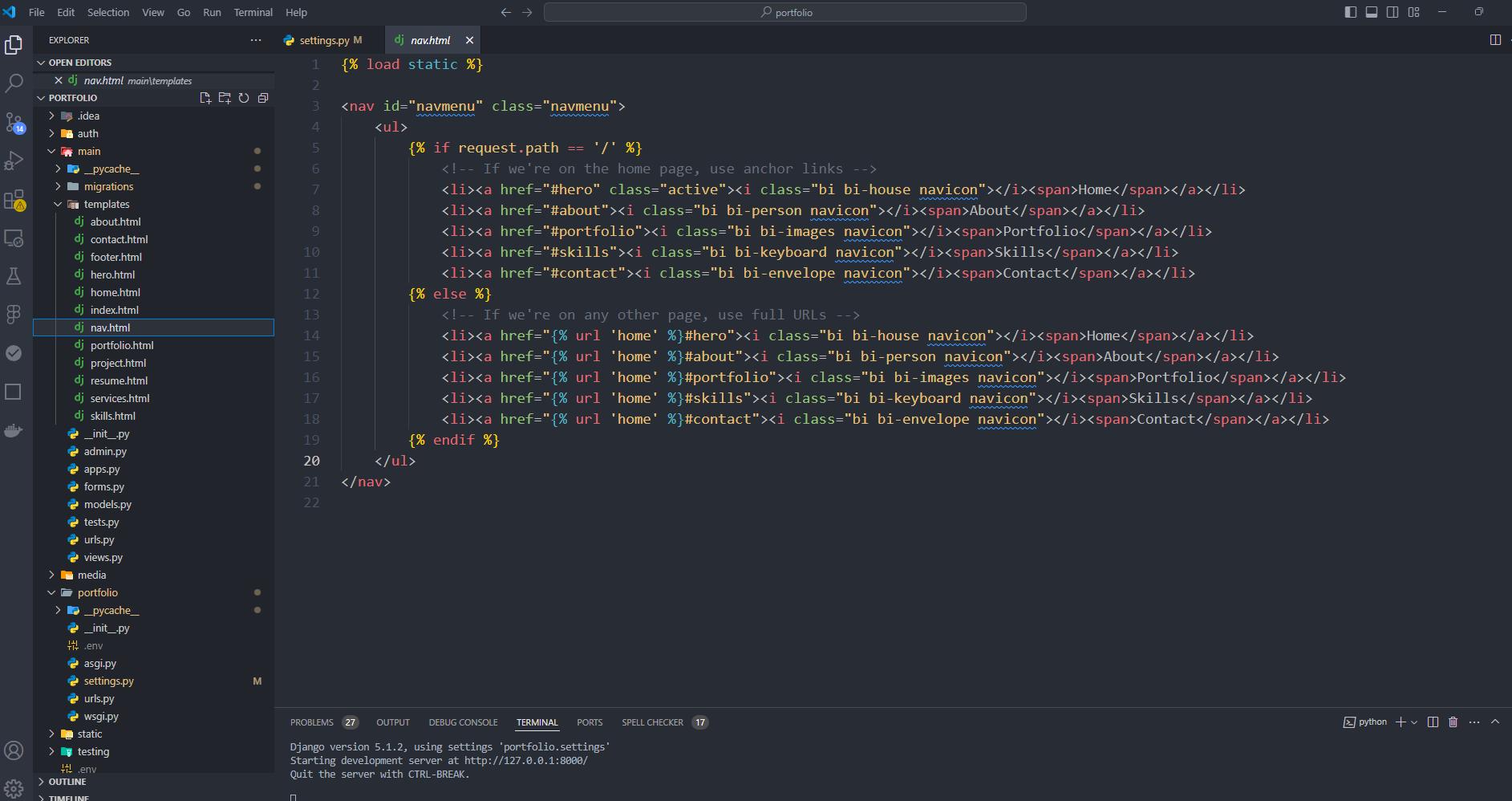The width and height of the screenshot is (1512, 801).
Task: Open views.py in main folder
Action: tap(103, 557)
